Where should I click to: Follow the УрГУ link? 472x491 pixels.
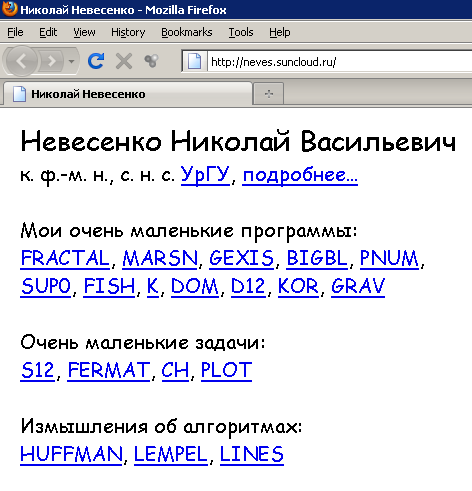(x=205, y=175)
